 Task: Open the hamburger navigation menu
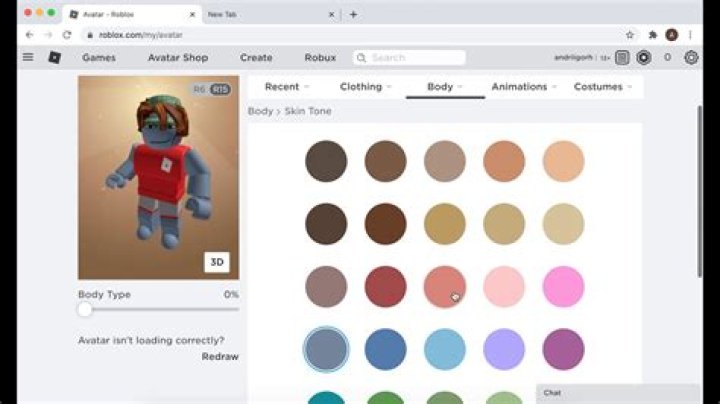point(28,58)
